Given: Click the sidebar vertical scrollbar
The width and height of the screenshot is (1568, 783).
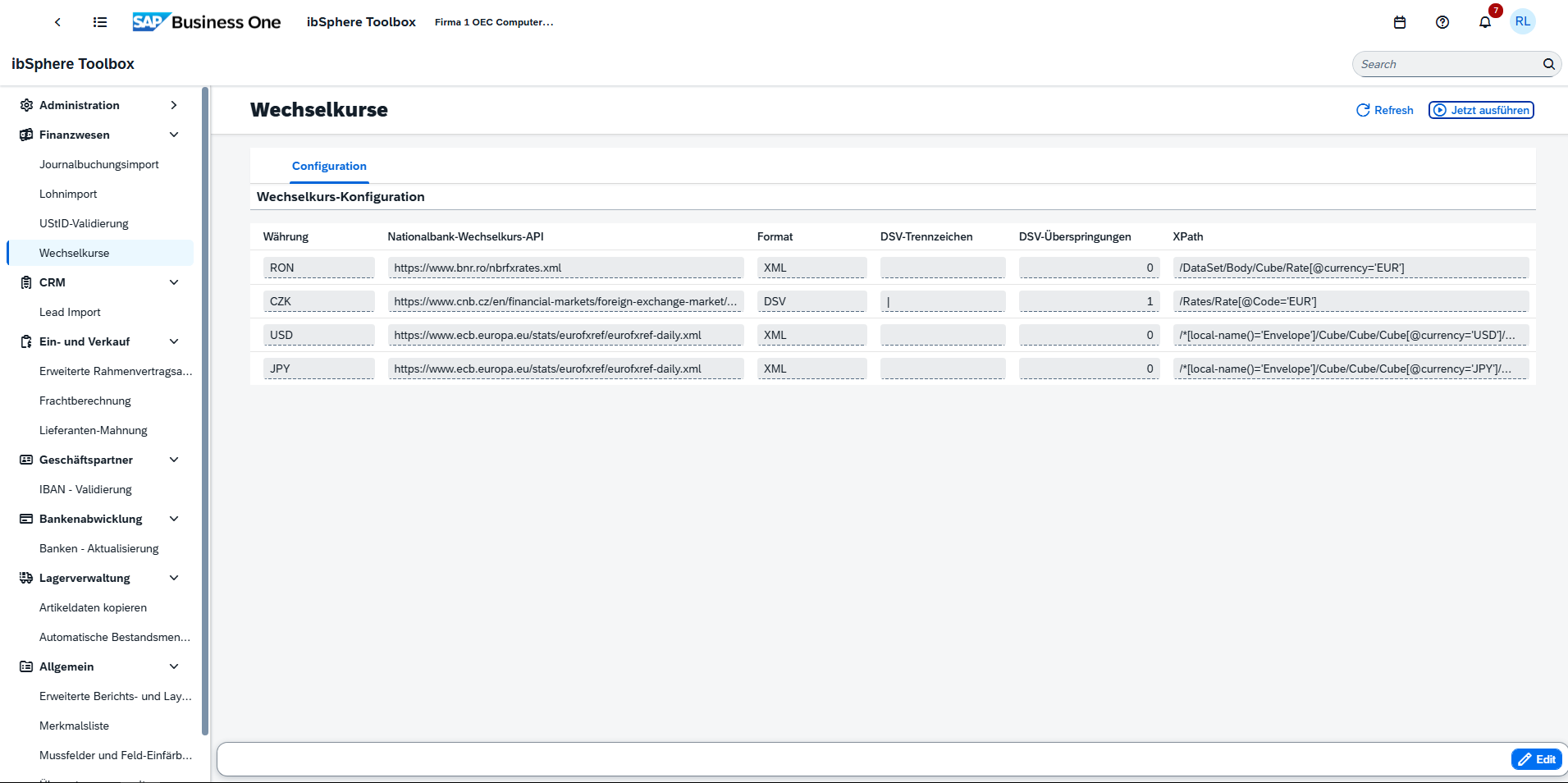Looking at the screenshot, I should coord(205,410).
